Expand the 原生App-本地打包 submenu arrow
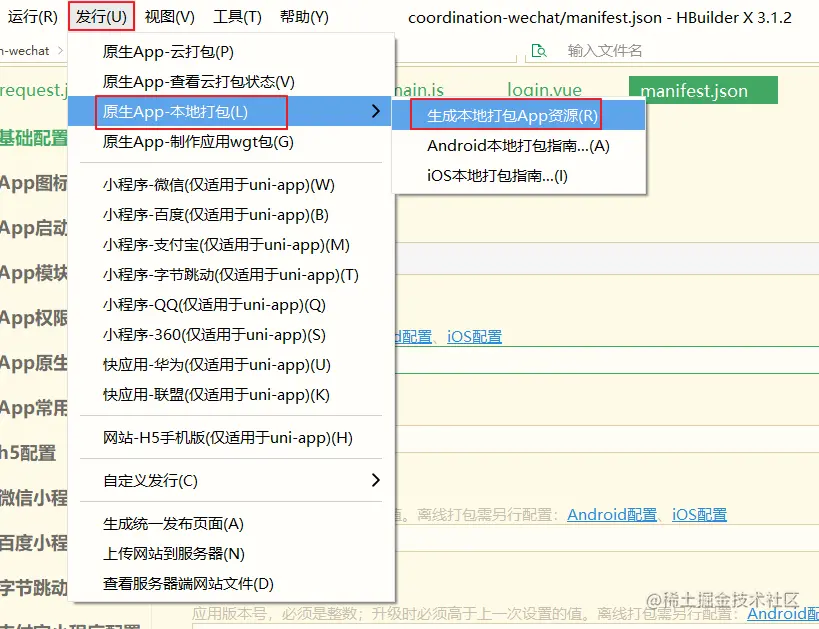Image resolution: width=819 pixels, height=629 pixels. pyautogui.click(x=375, y=111)
